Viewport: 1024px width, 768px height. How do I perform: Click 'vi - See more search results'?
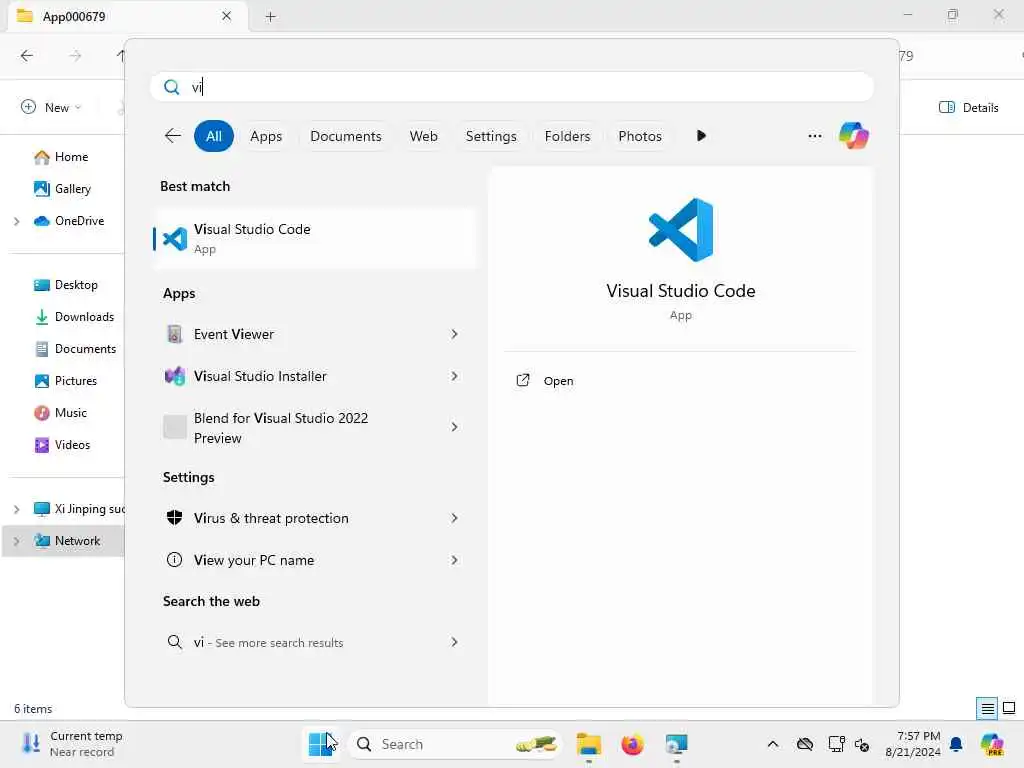(x=268, y=643)
